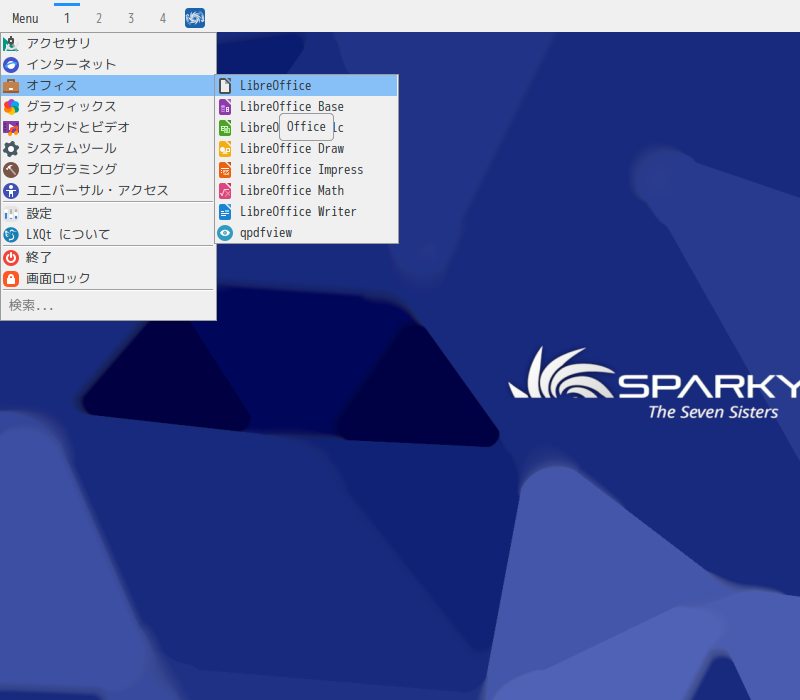Click the LXQt について logo icon
800x700 pixels.
coord(11,234)
